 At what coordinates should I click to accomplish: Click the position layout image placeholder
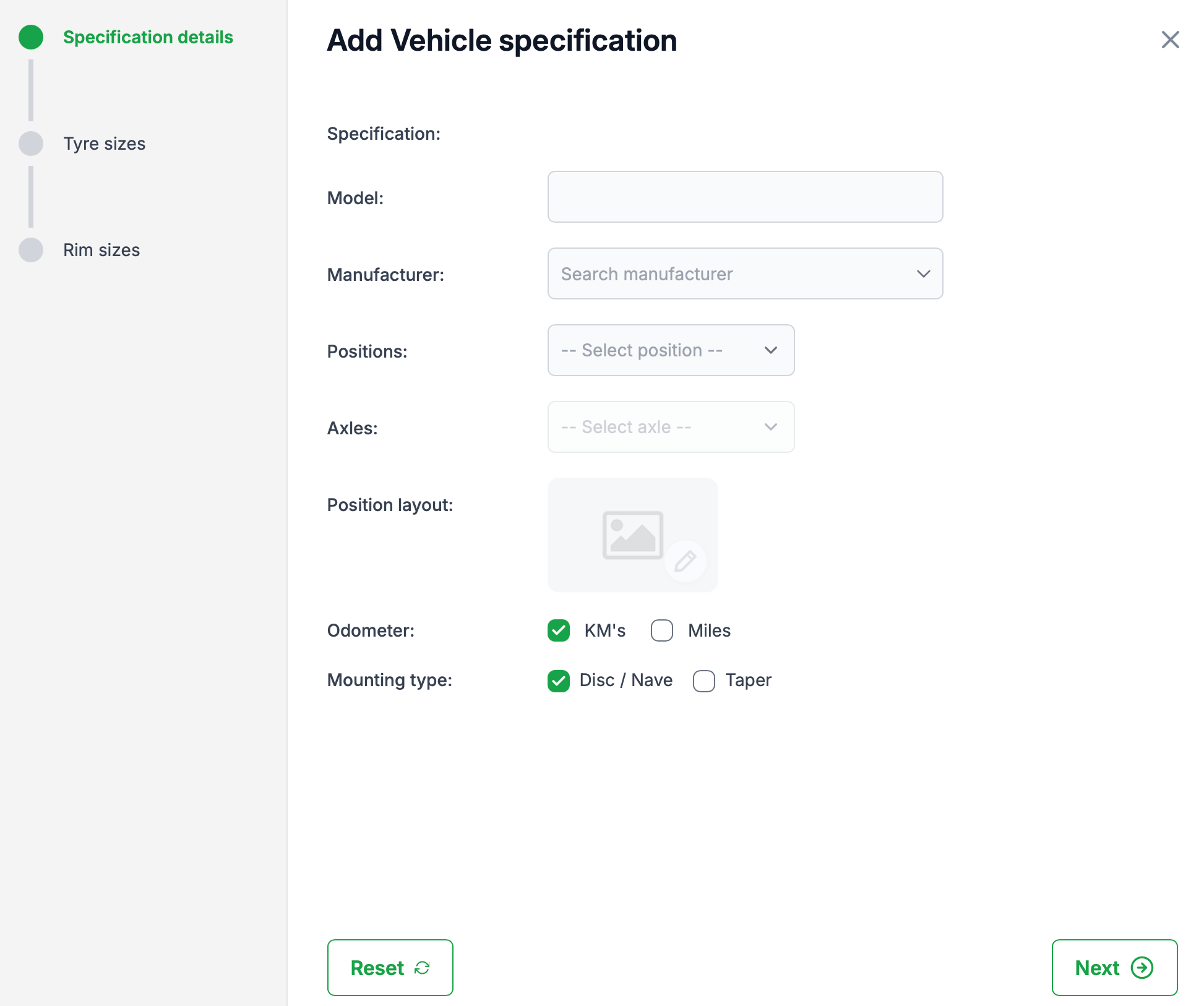[632, 534]
